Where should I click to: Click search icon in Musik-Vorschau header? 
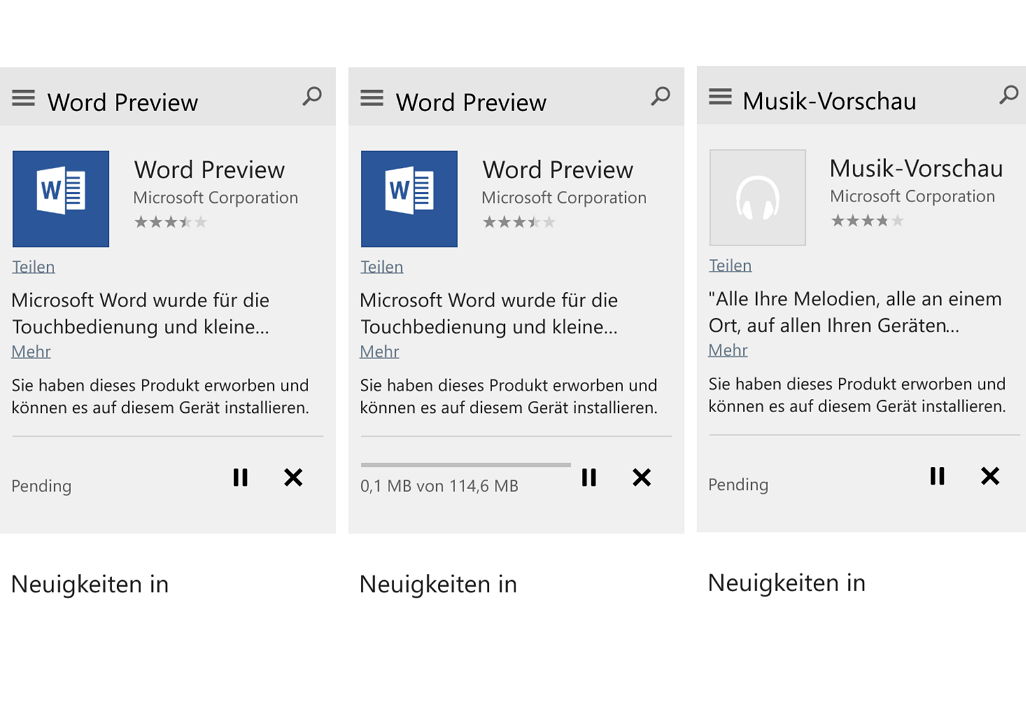click(1009, 96)
